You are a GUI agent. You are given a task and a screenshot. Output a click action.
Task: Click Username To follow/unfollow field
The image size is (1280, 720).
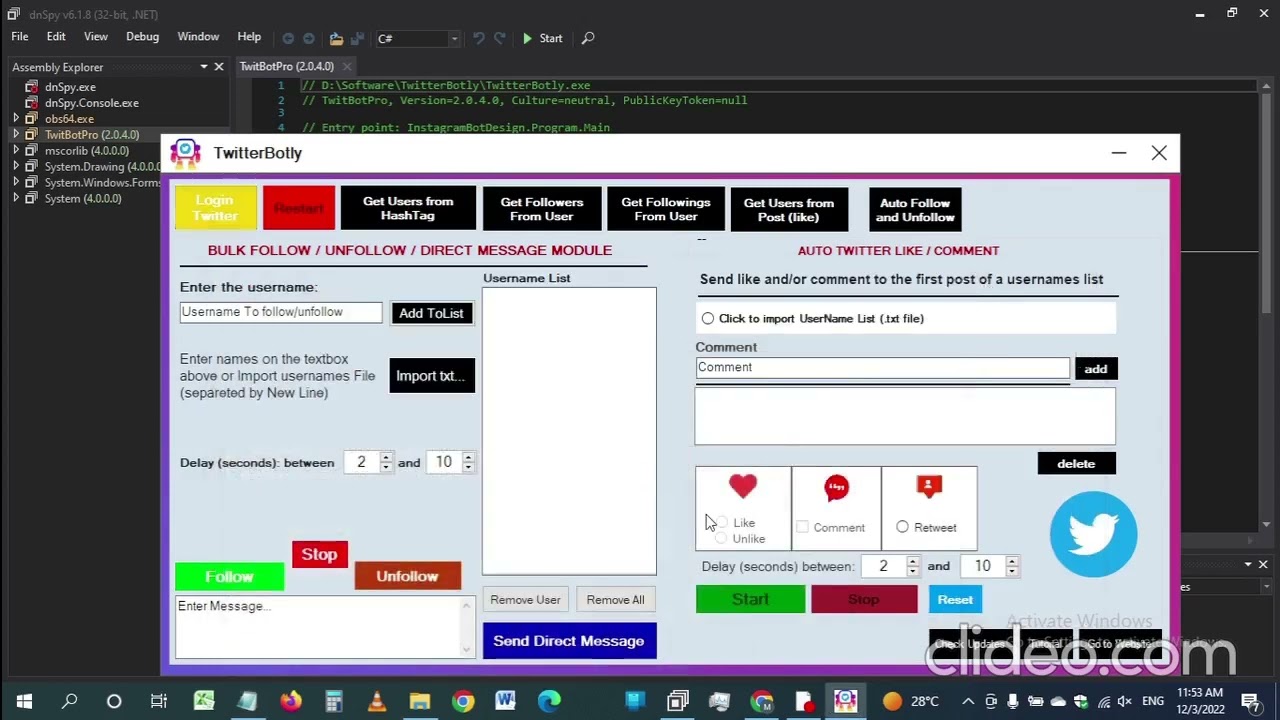point(281,312)
